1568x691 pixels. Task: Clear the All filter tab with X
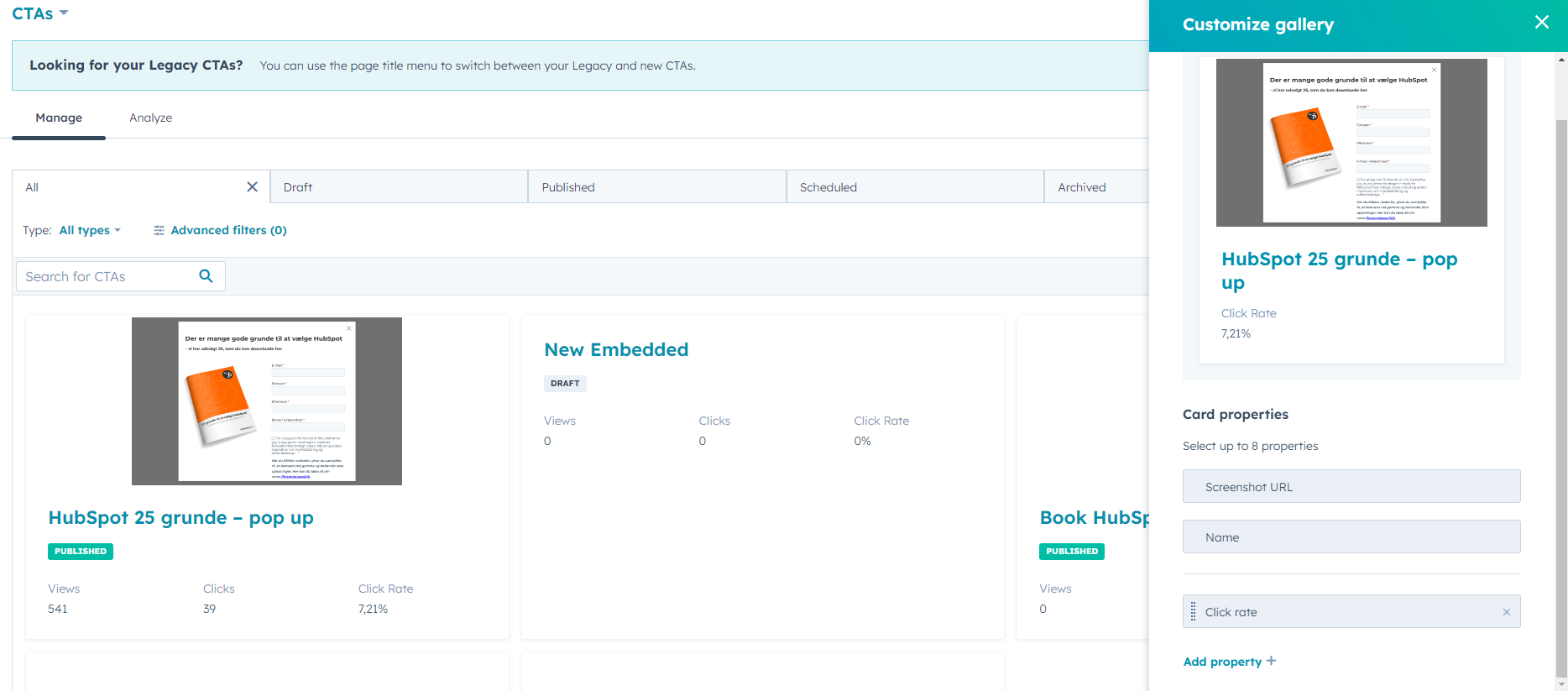[x=252, y=186]
